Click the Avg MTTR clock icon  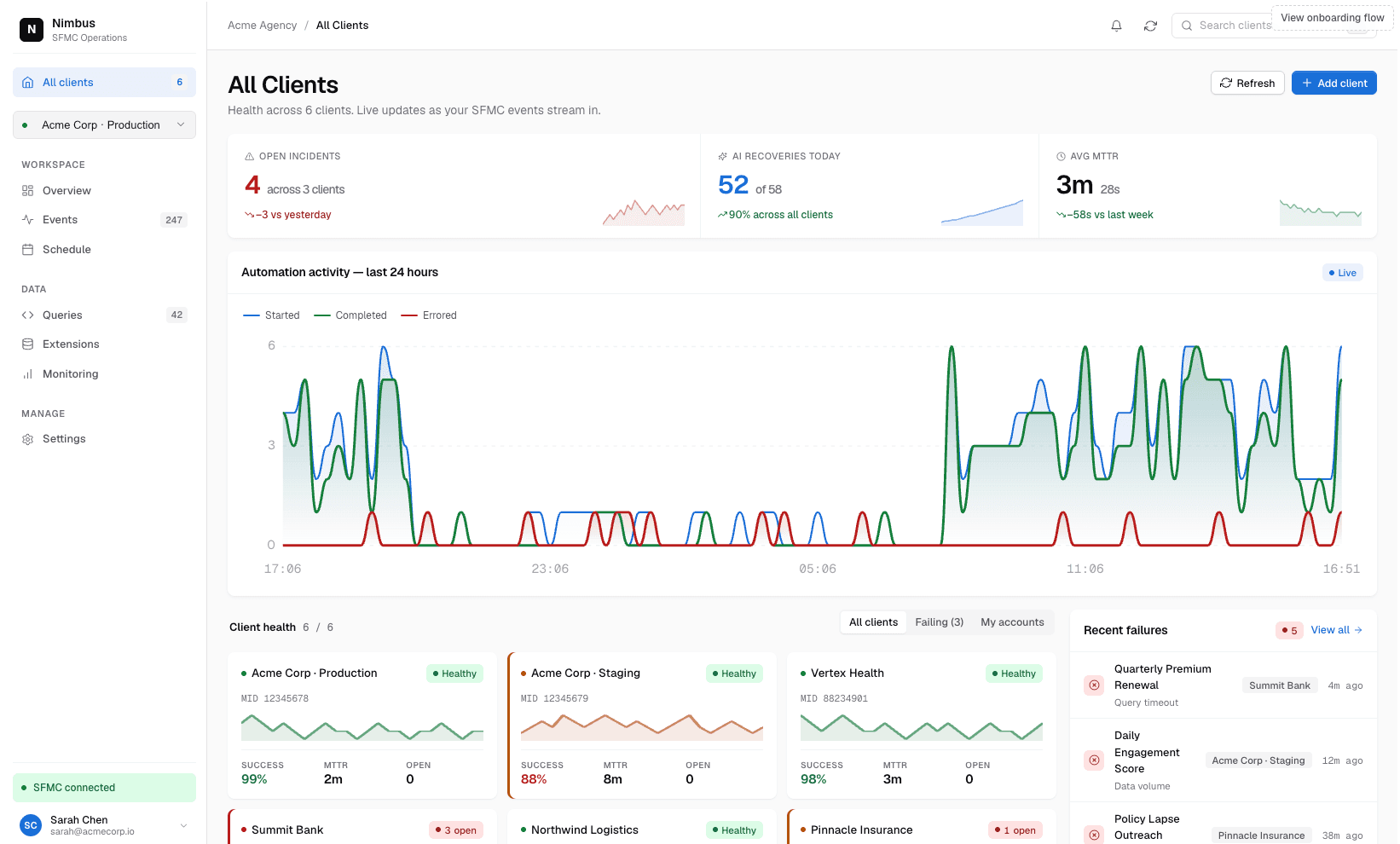click(1062, 157)
